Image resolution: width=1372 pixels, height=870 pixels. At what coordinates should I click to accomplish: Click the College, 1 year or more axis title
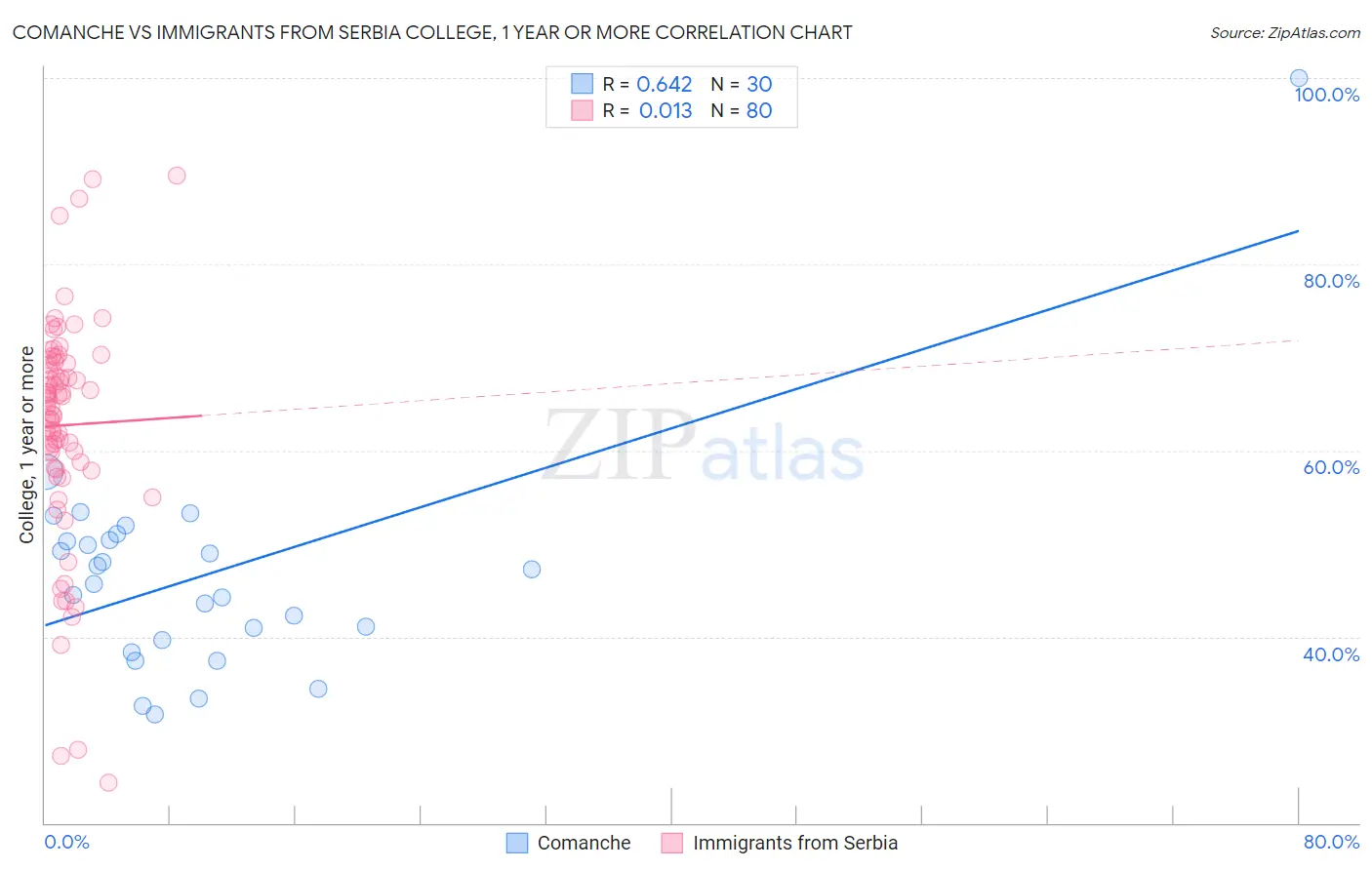click(26, 445)
